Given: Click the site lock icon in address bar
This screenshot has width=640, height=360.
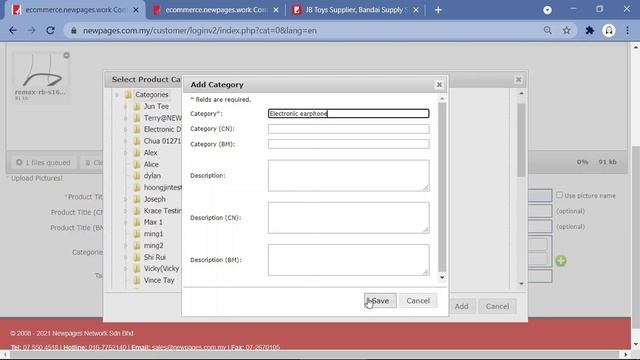Looking at the screenshot, I should coord(73,31).
